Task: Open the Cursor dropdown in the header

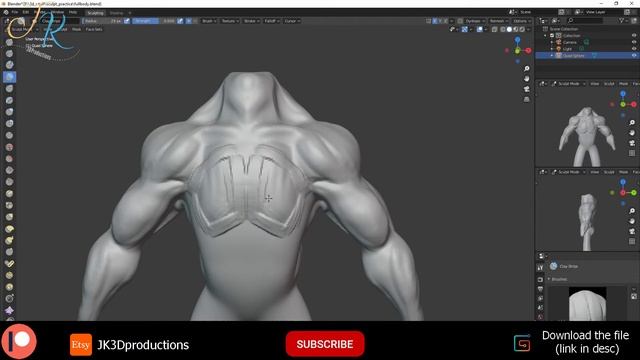Action: click(x=292, y=21)
